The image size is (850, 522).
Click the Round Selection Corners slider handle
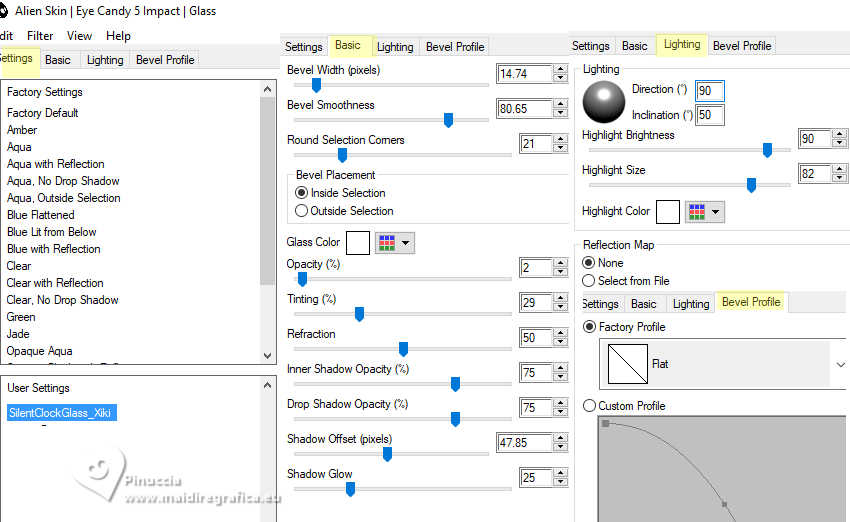(x=342, y=155)
